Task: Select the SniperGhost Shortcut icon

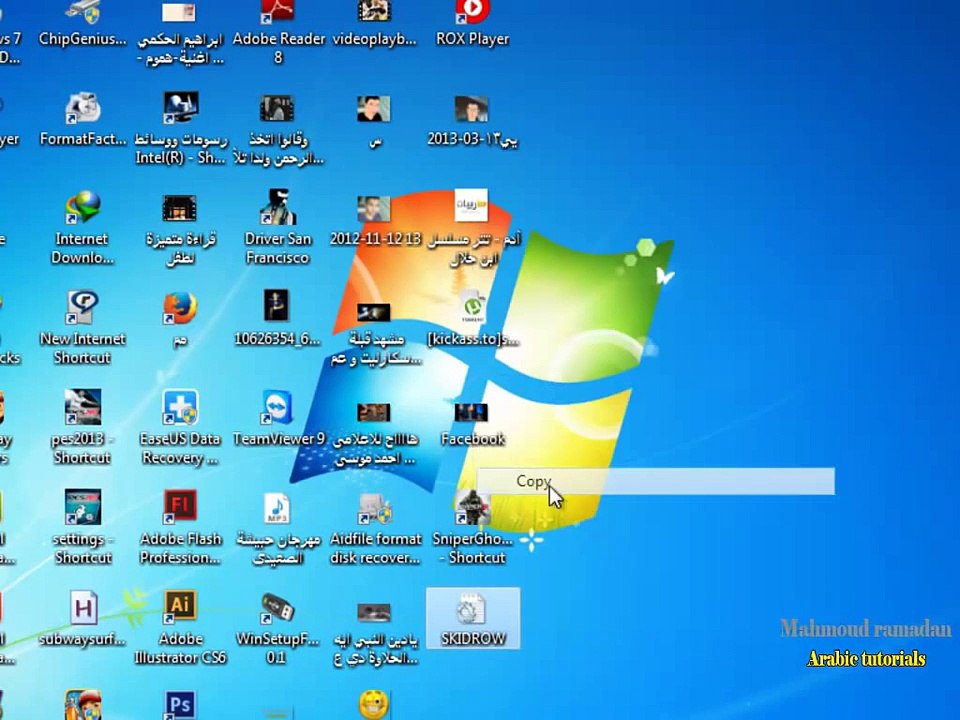Action: coord(472,527)
